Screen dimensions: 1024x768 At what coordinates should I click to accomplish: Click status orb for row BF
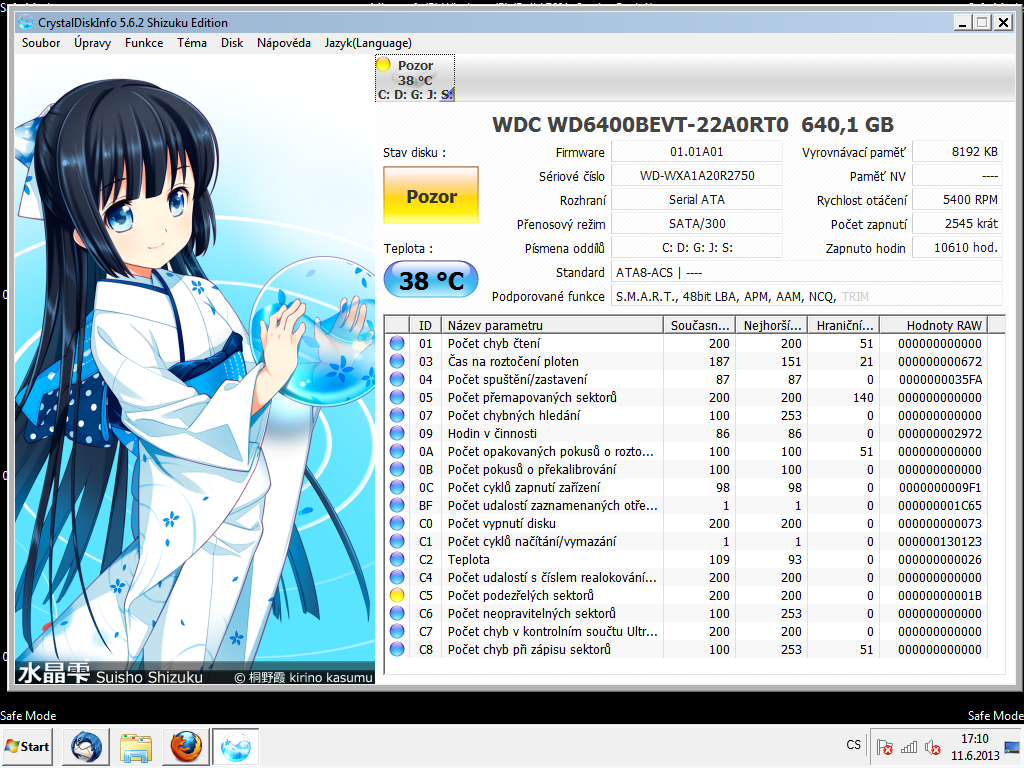(397, 505)
